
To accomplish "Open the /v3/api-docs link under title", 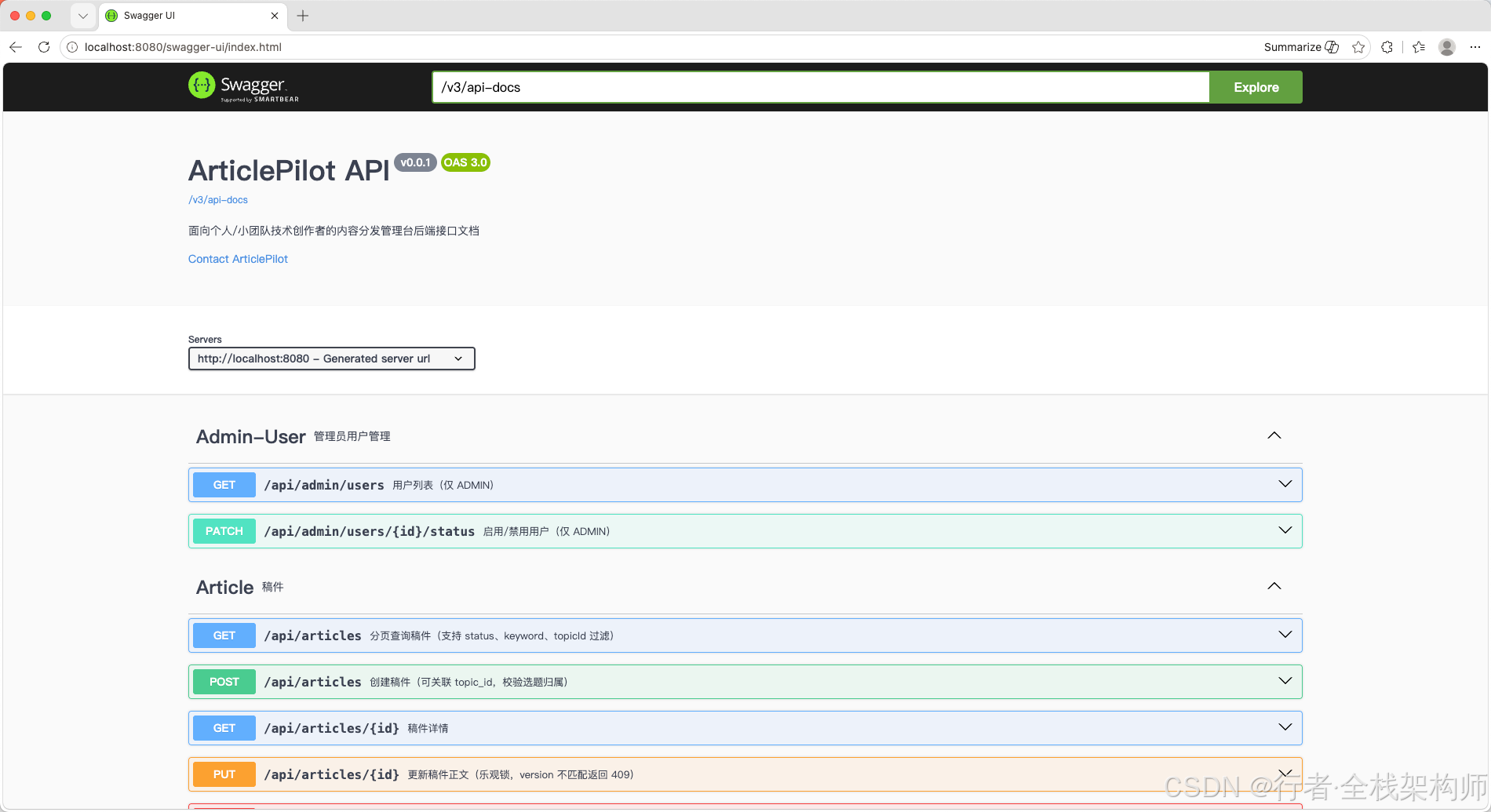I will pyautogui.click(x=218, y=200).
